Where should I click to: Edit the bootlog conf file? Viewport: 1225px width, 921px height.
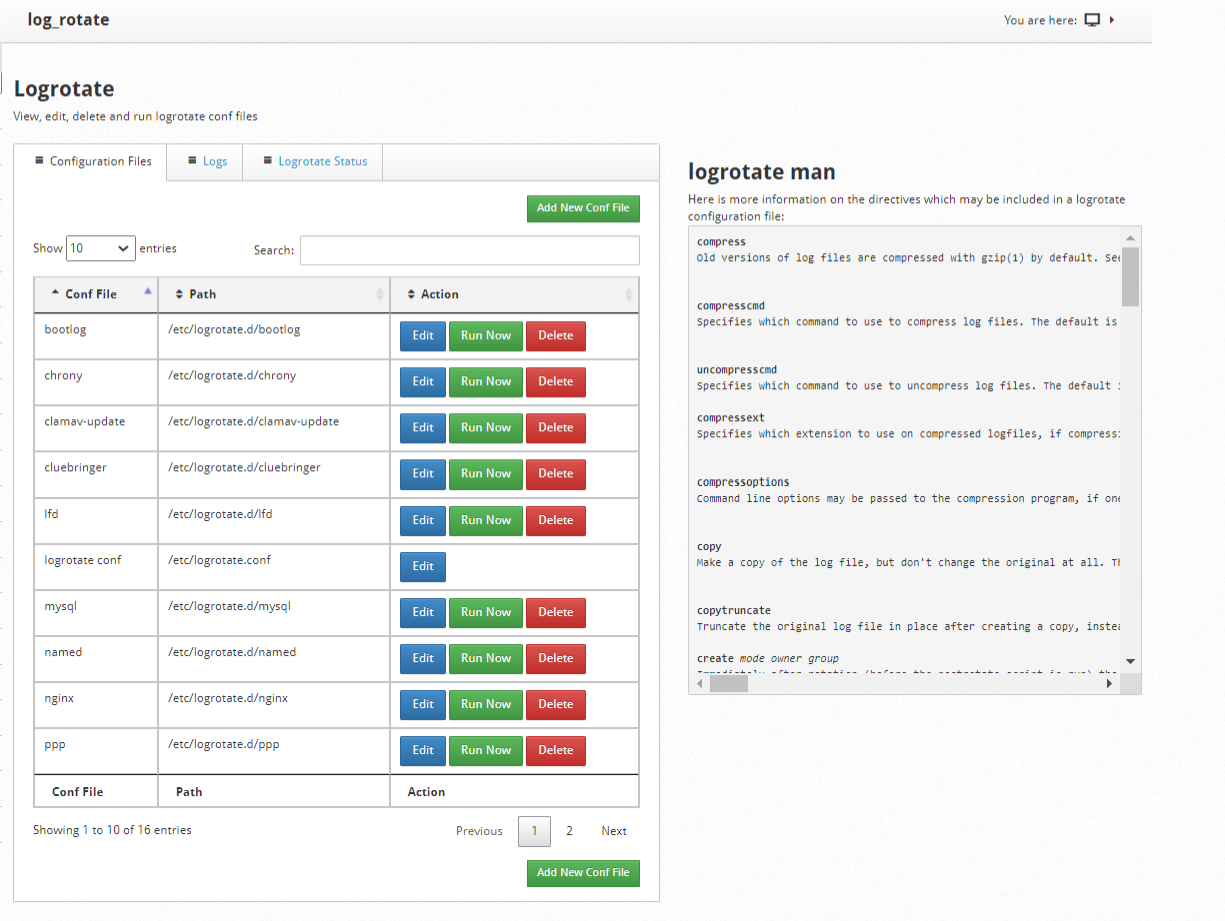(x=423, y=336)
